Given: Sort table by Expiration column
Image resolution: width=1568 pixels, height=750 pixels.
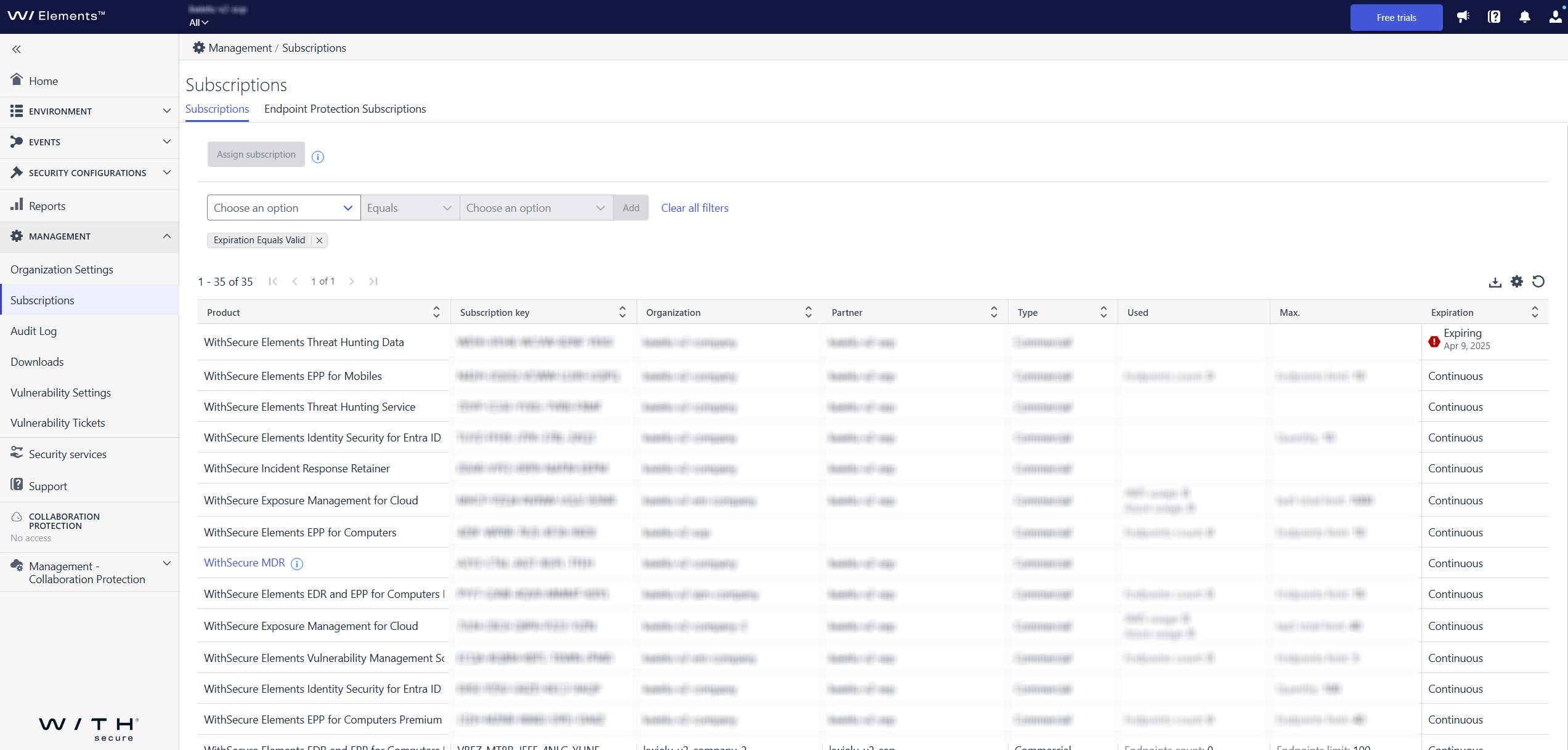Looking at the screenshot, I should 1535,312.
